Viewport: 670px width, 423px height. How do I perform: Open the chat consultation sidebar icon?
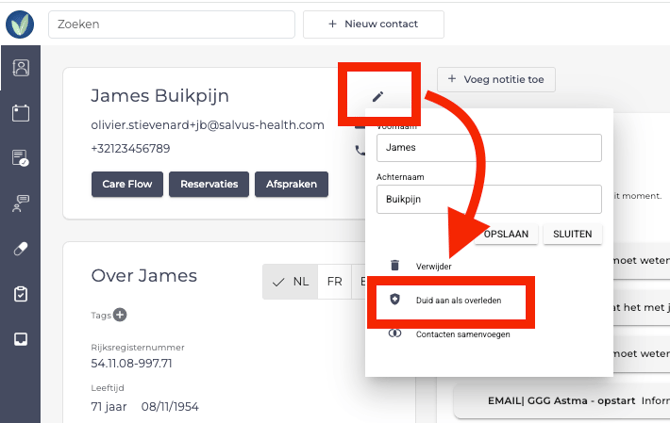(x=21, y=203)
